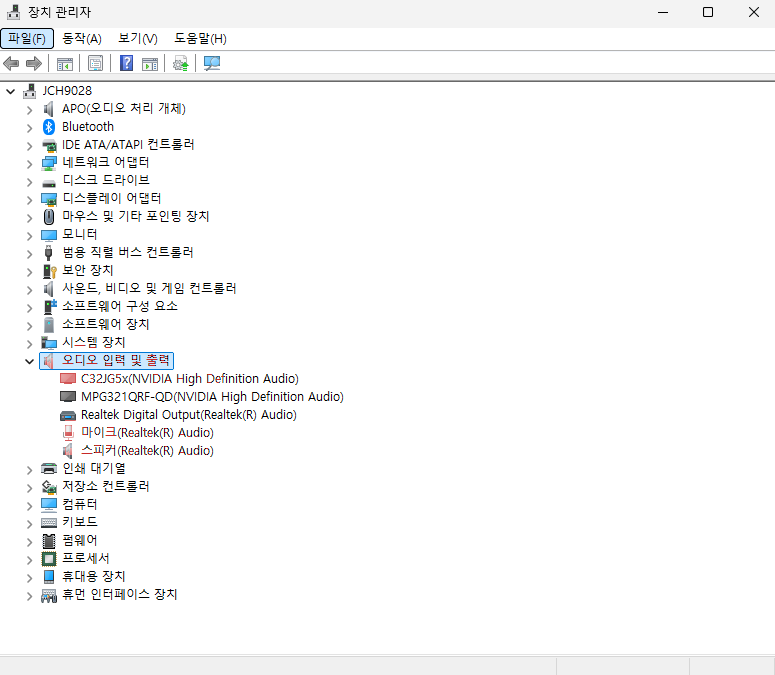The image size is (775, 675).
Task: Select 스피커(Realtek(R) Audio) device
Action: [x=147, y=451]
